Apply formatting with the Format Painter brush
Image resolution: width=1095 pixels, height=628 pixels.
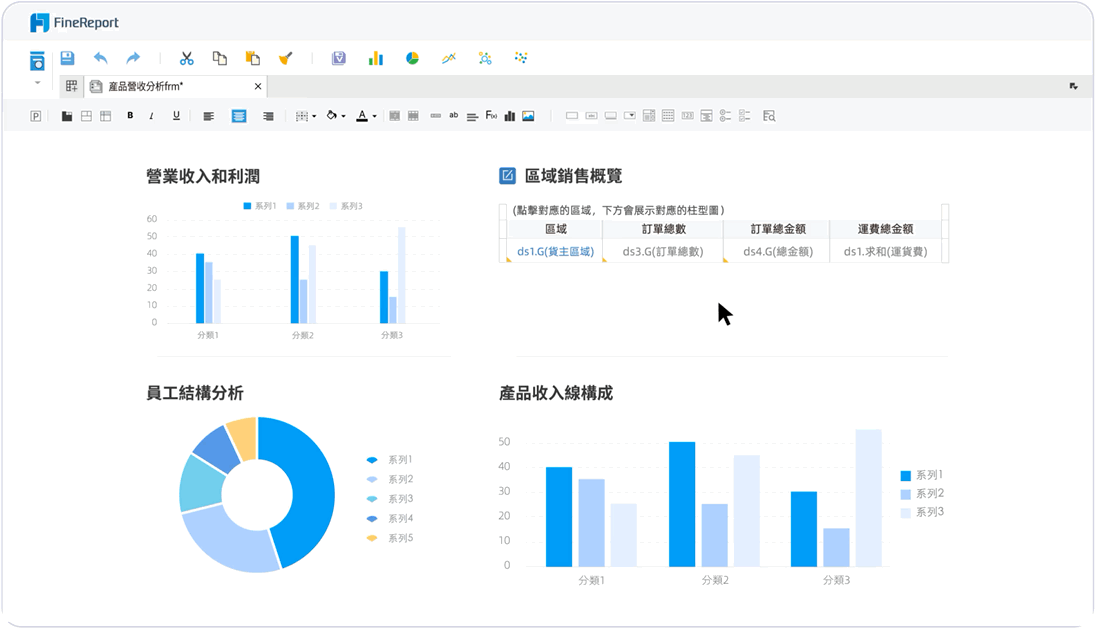tap(288, 58)
